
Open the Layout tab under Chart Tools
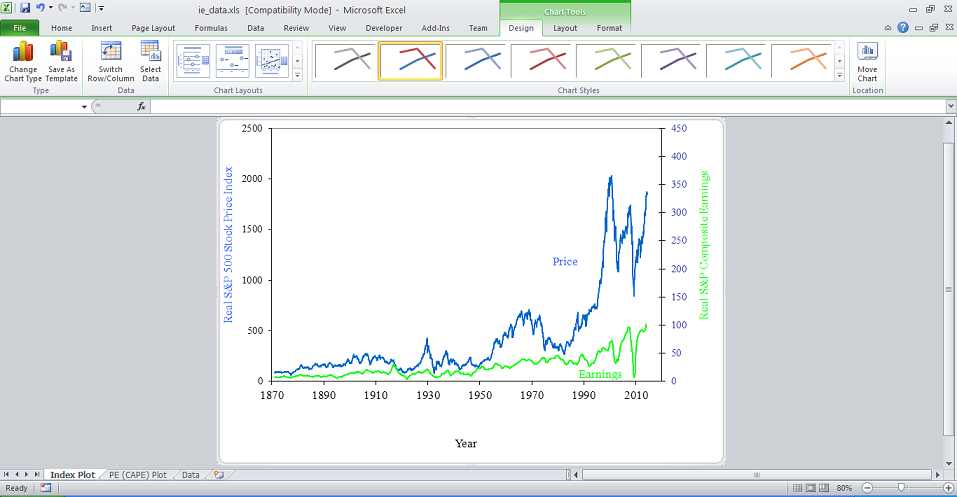click(565, 28)
